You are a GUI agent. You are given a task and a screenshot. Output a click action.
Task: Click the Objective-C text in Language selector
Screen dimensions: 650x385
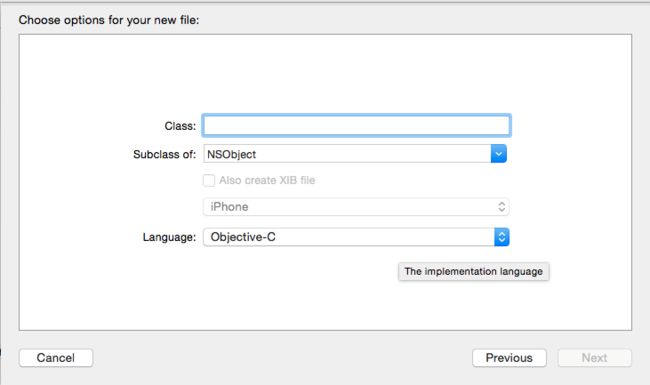coord(243,237)
